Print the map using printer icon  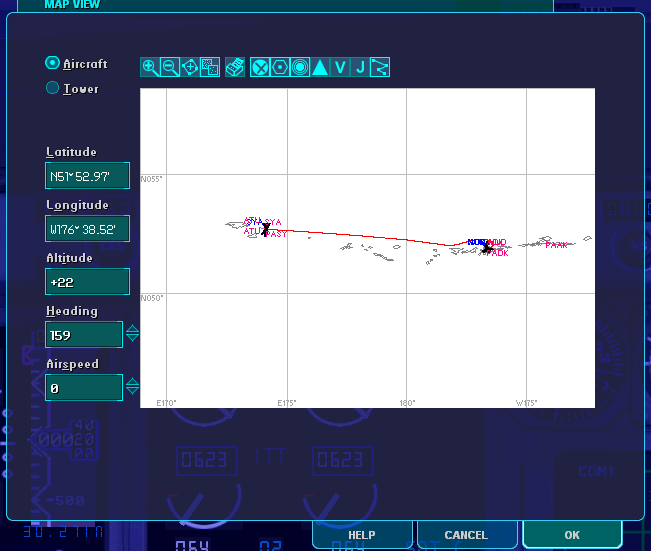click(235, 67)
